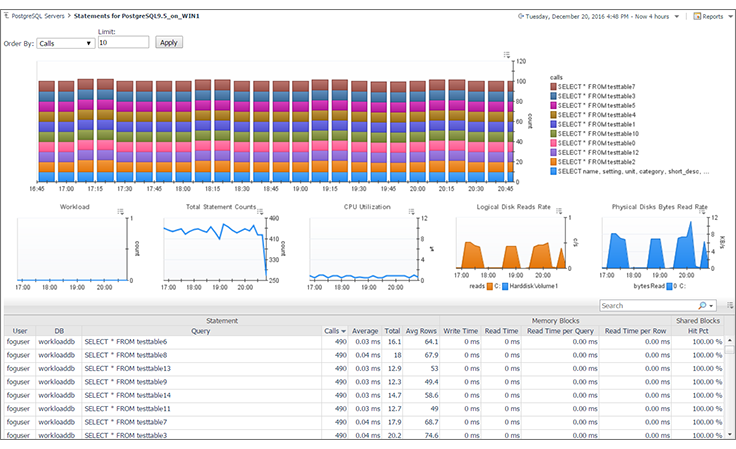Screen dimensions: 736x449
Task: Click the magnifier icon in the search box
Action: click(x=703, y=305)
